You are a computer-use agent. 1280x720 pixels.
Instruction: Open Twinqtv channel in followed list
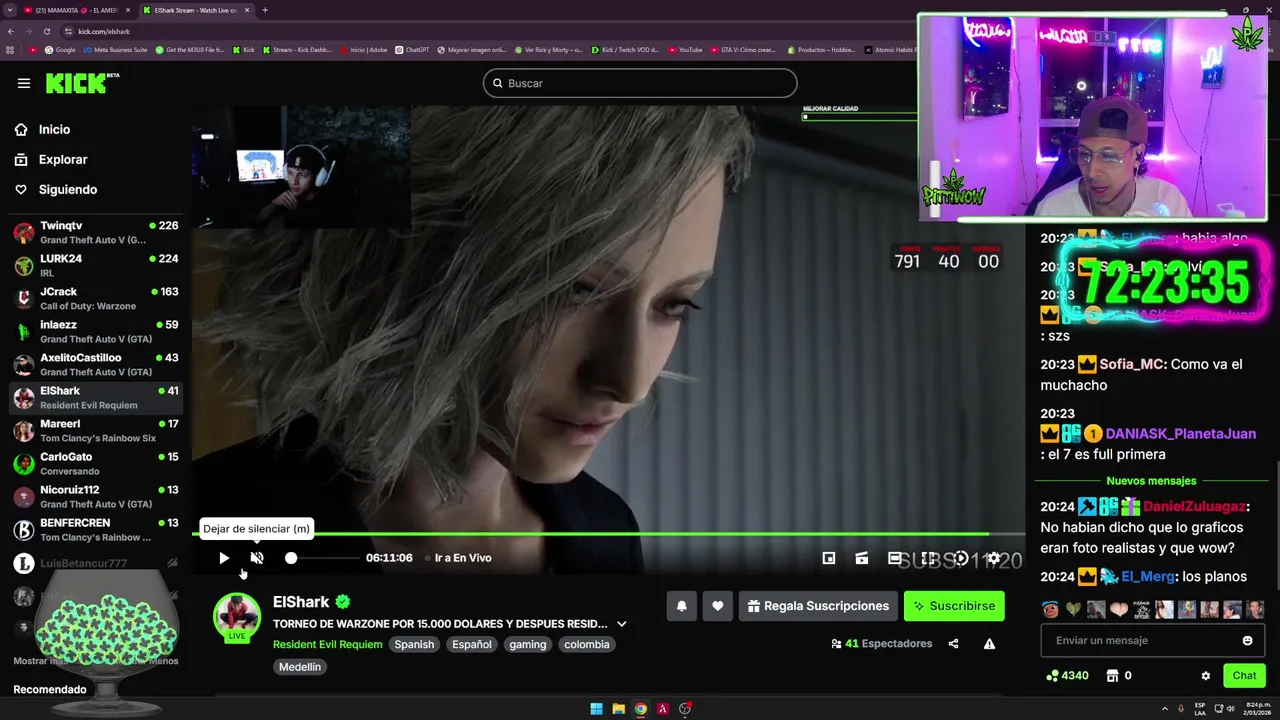click(96, 232)
